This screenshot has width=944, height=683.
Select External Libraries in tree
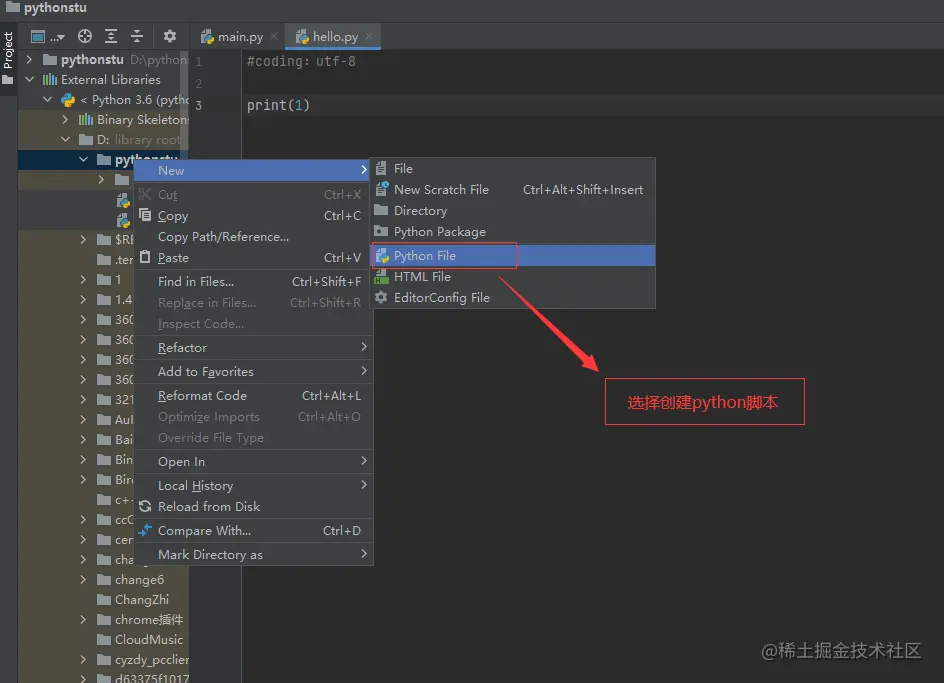tap(111, 79)
